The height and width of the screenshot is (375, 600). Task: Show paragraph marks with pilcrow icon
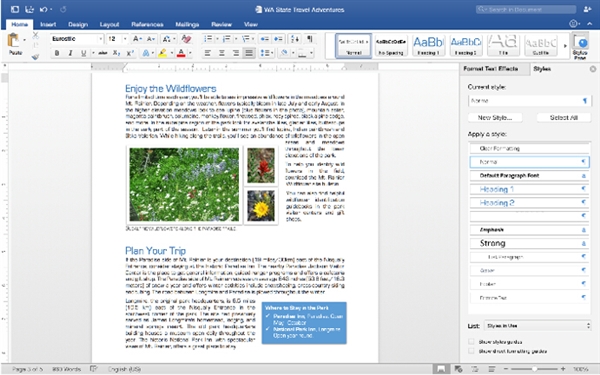point(310,39)
